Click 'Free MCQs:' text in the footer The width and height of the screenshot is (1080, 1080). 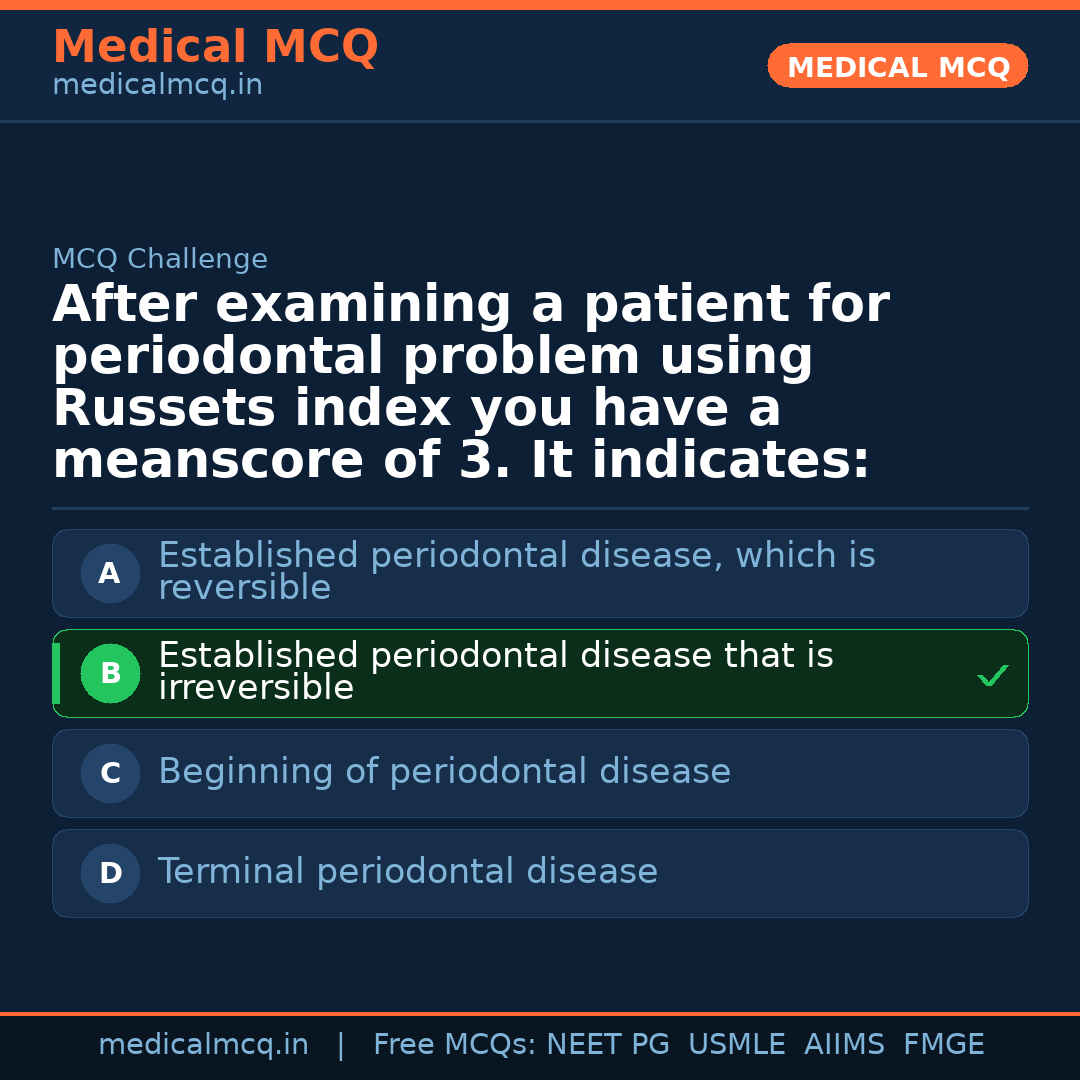pyautogui.click(x=455, y=1045)
